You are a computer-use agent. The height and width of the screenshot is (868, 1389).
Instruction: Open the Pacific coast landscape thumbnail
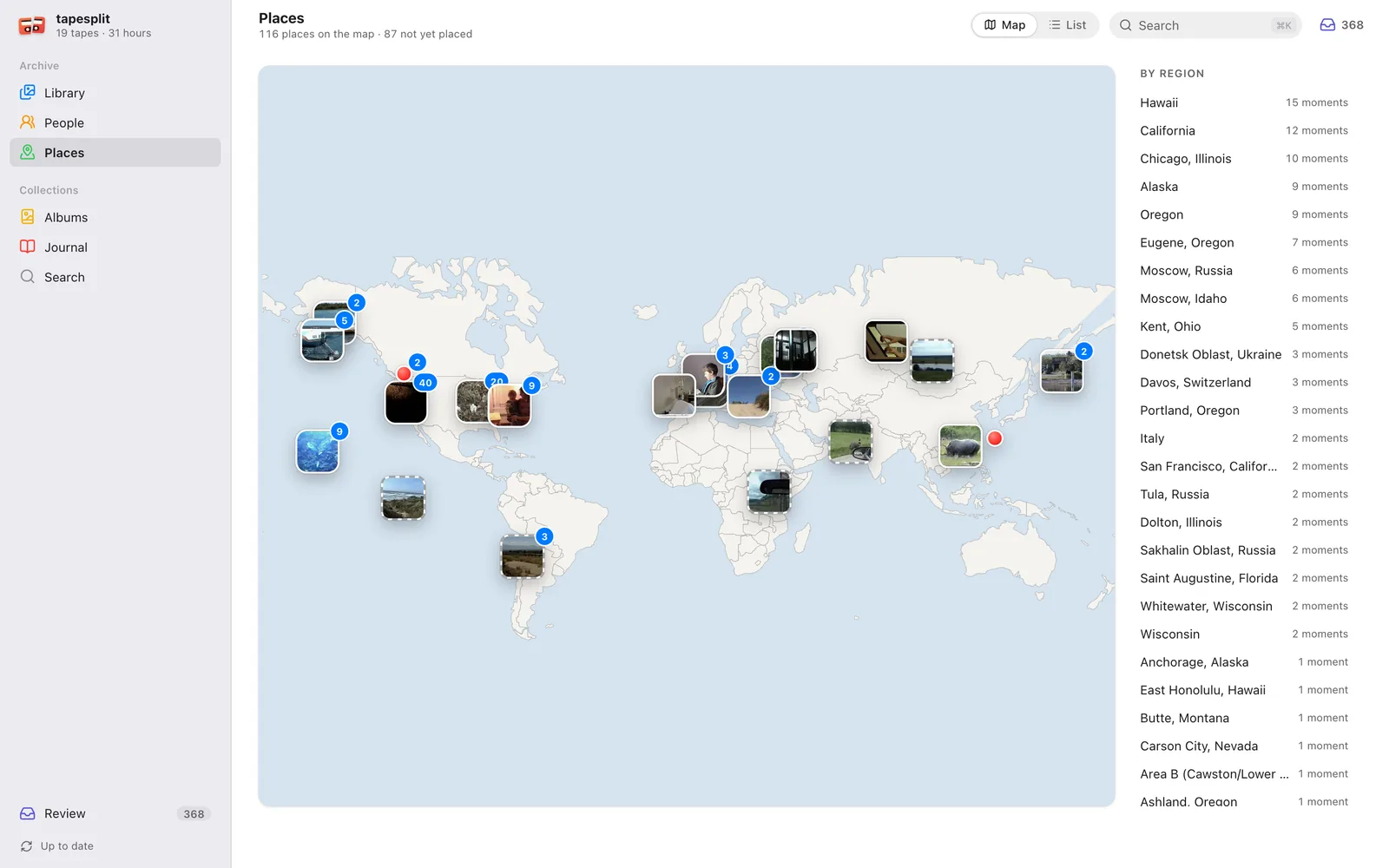coord(403,497)
